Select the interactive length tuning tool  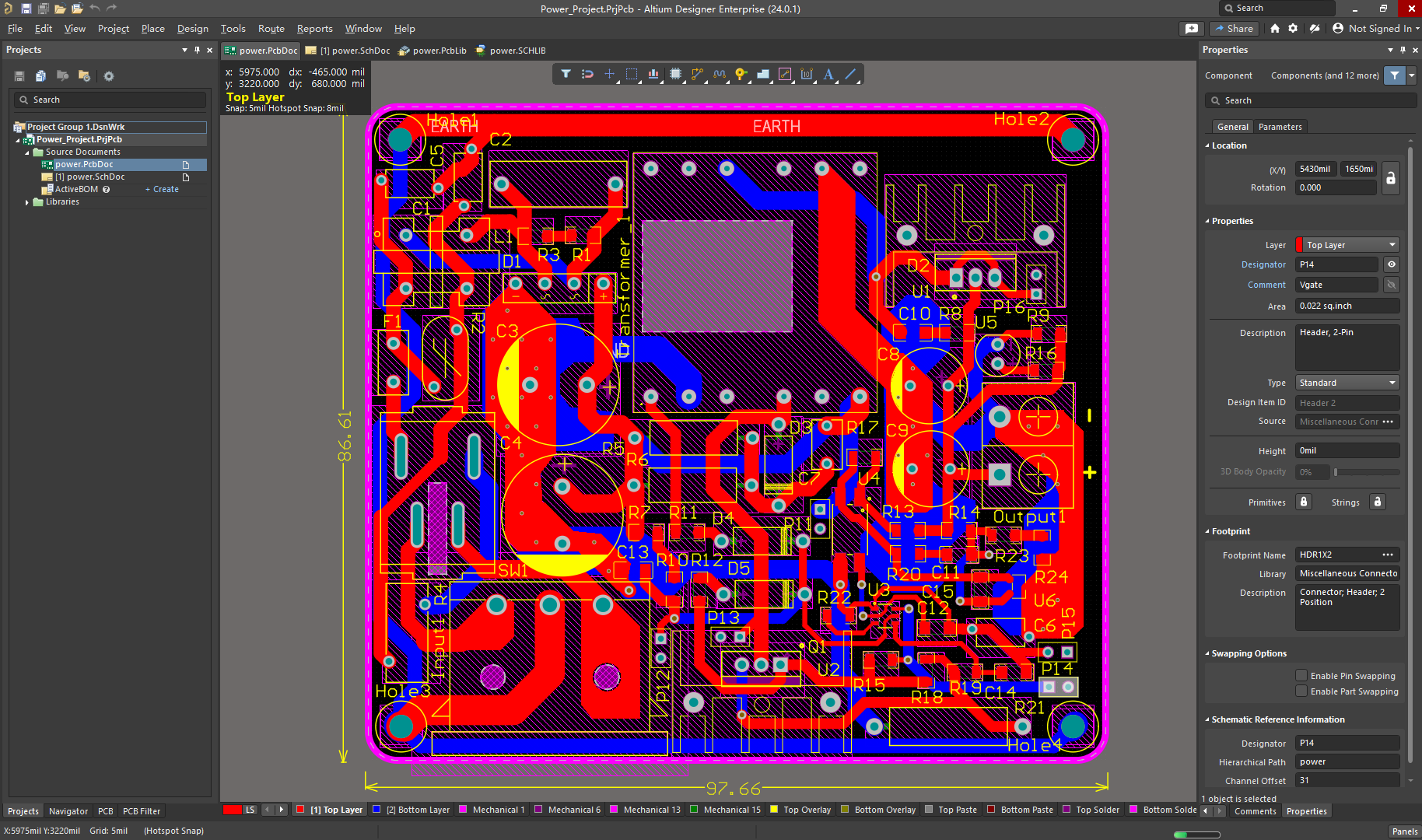[719, 75]
